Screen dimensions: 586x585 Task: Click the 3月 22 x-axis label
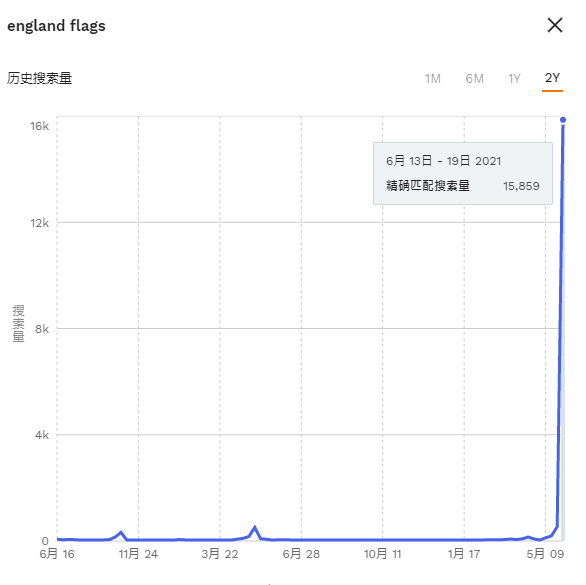click(x=220, y=554)
